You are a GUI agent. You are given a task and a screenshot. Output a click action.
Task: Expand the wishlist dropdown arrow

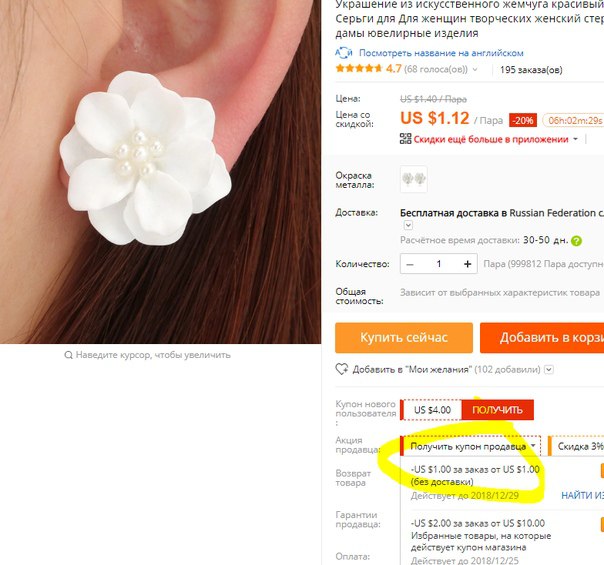click(549, 370)
